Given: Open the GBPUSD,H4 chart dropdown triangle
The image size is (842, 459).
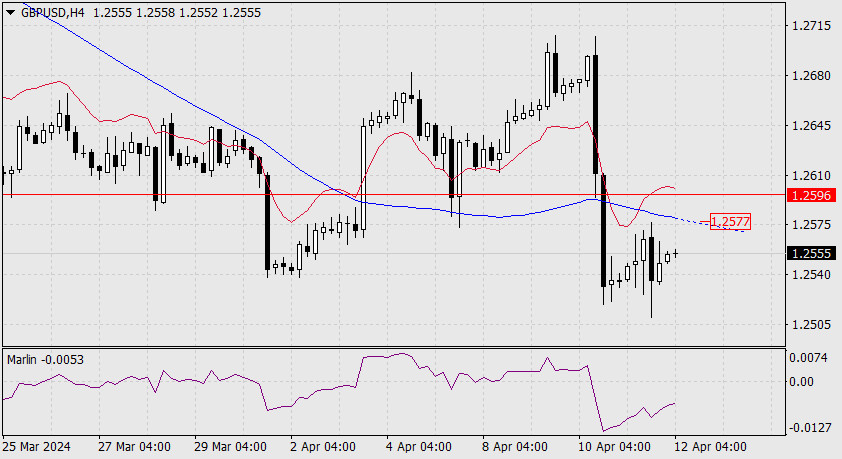Looking at the screenshot, I should coord(10,13).
